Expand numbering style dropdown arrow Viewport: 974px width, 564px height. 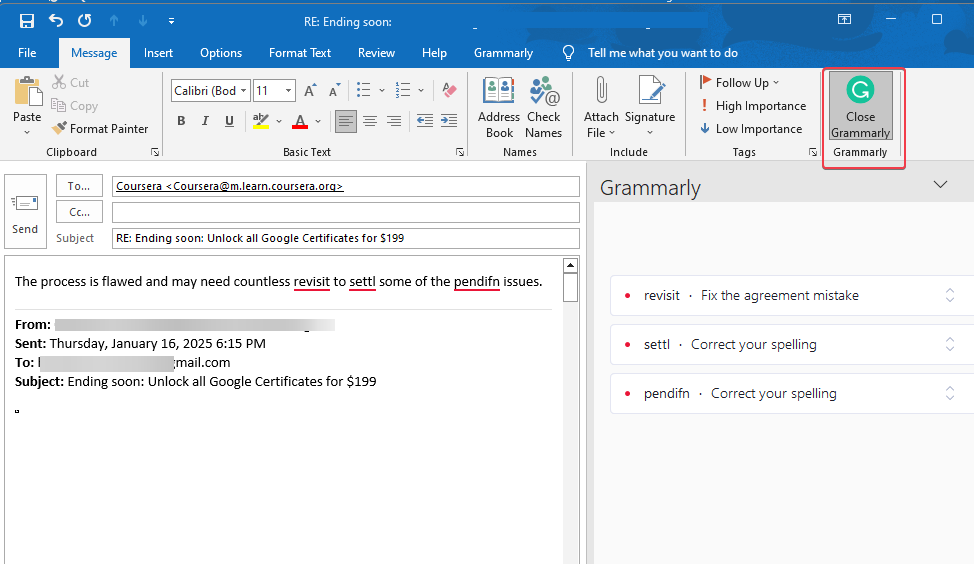point(421,91)
